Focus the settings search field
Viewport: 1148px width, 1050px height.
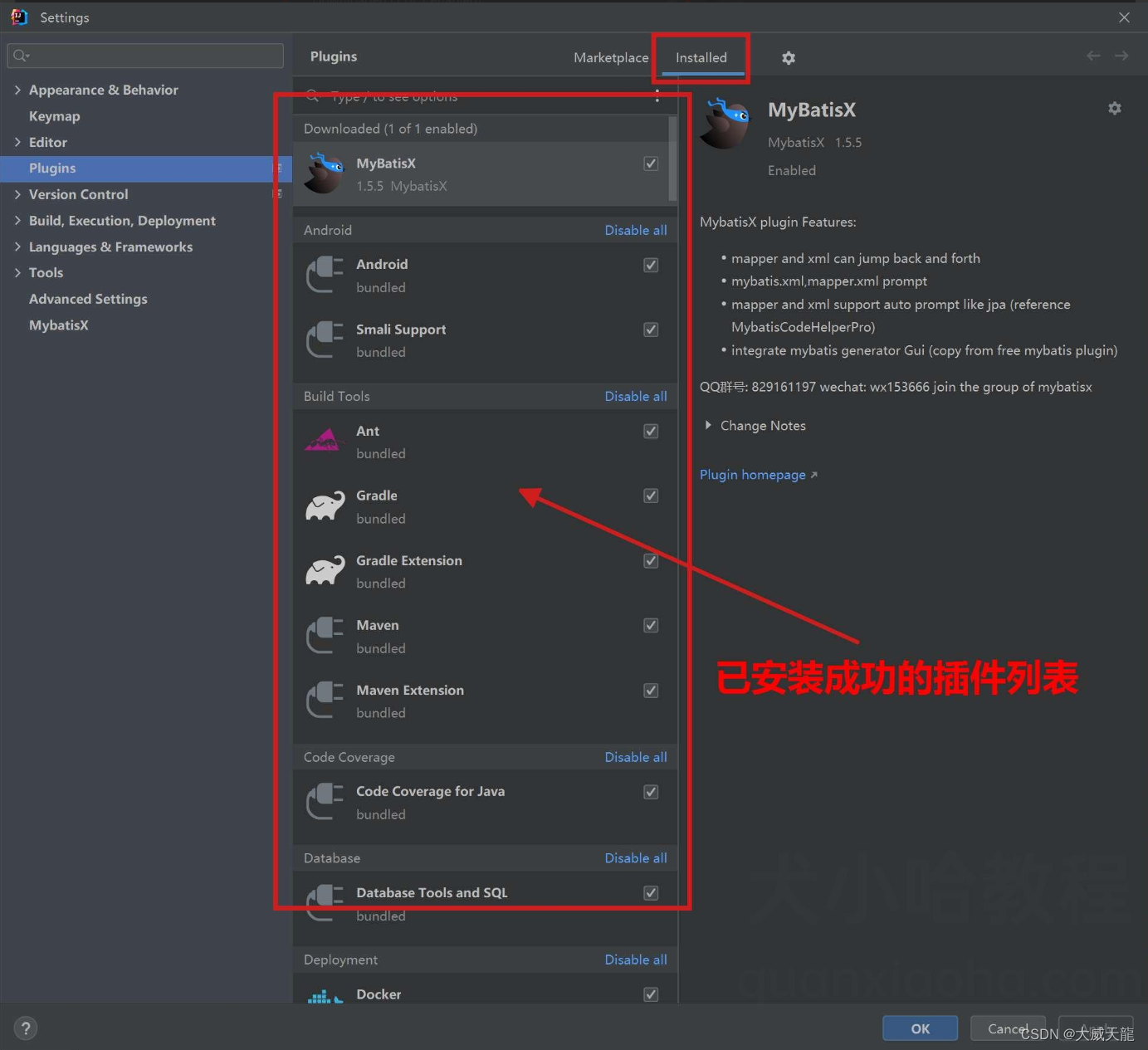click(x=145, y=56)
